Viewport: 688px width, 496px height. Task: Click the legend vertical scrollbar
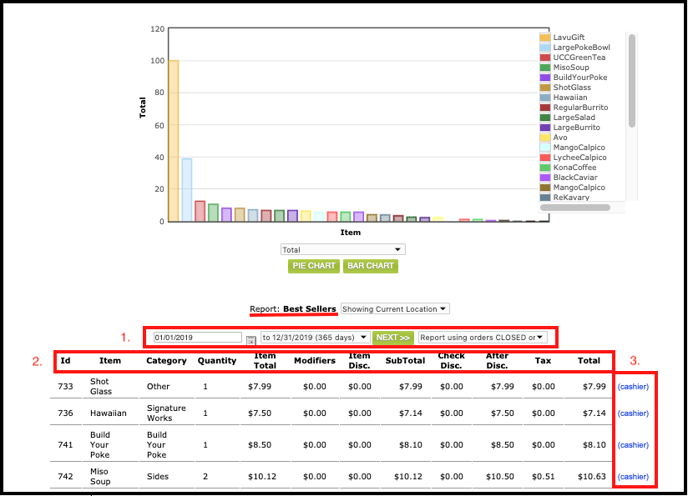click(632, 81)
